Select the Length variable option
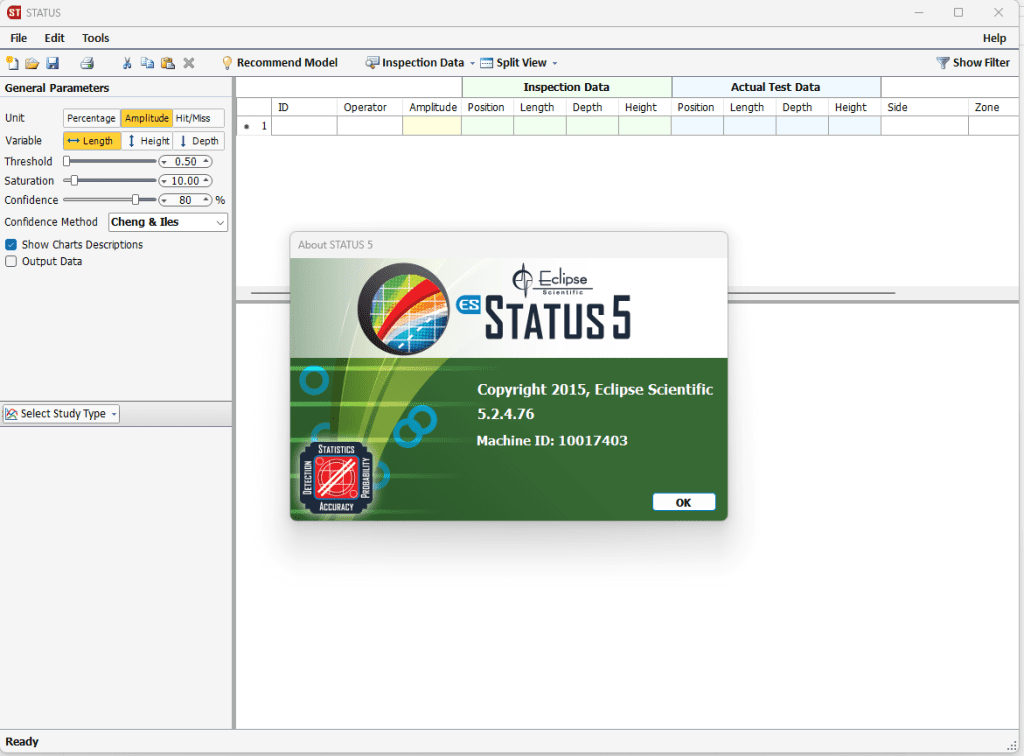The height and width of the screenshot is (756, 1024). coord(91,141)
